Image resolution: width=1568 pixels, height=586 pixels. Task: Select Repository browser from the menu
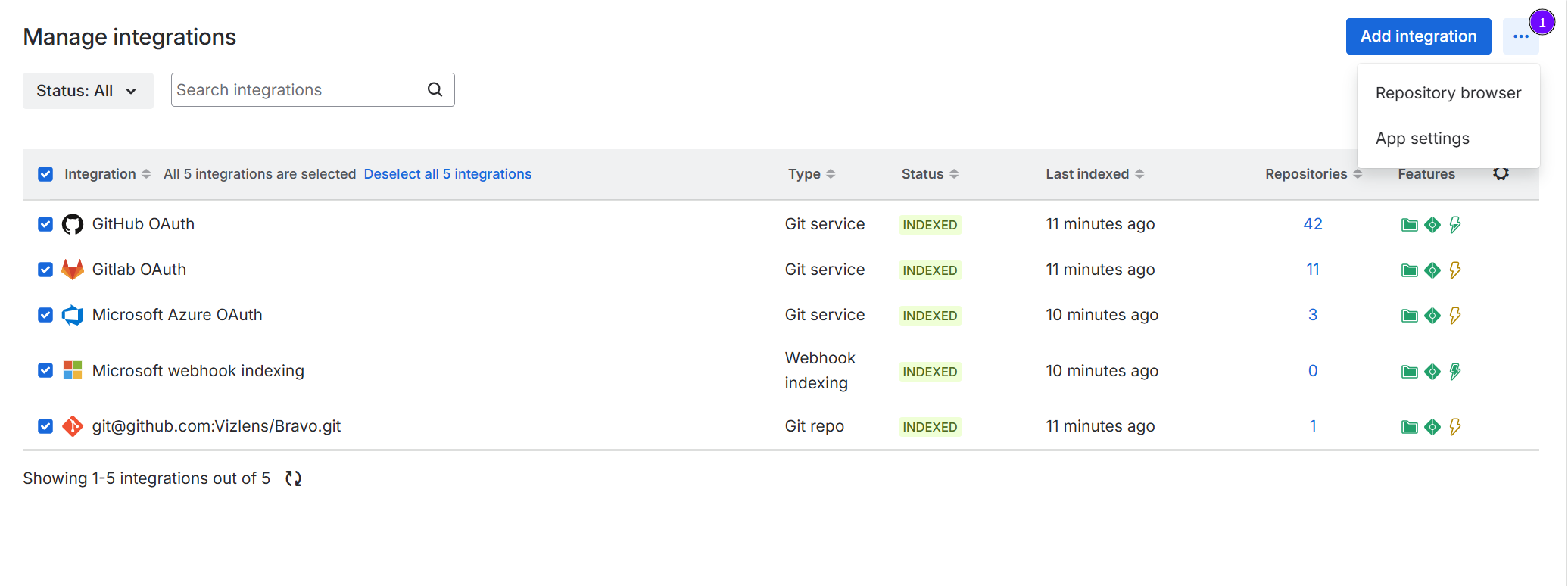coord(1448,93)
